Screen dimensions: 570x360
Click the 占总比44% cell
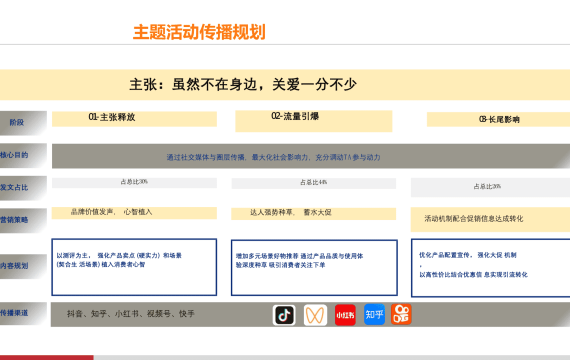coord(313,183)
